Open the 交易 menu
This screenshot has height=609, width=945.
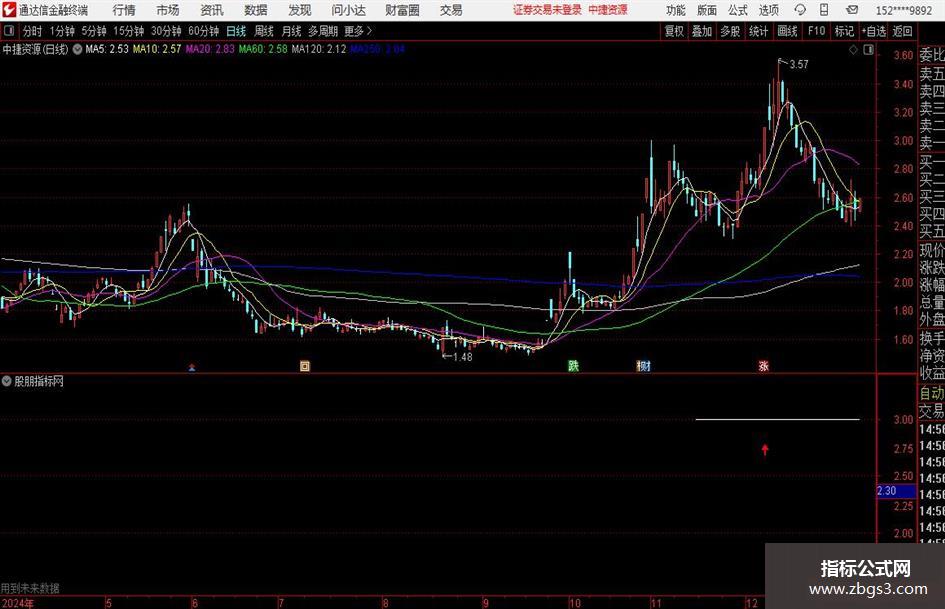click(451, 10)
